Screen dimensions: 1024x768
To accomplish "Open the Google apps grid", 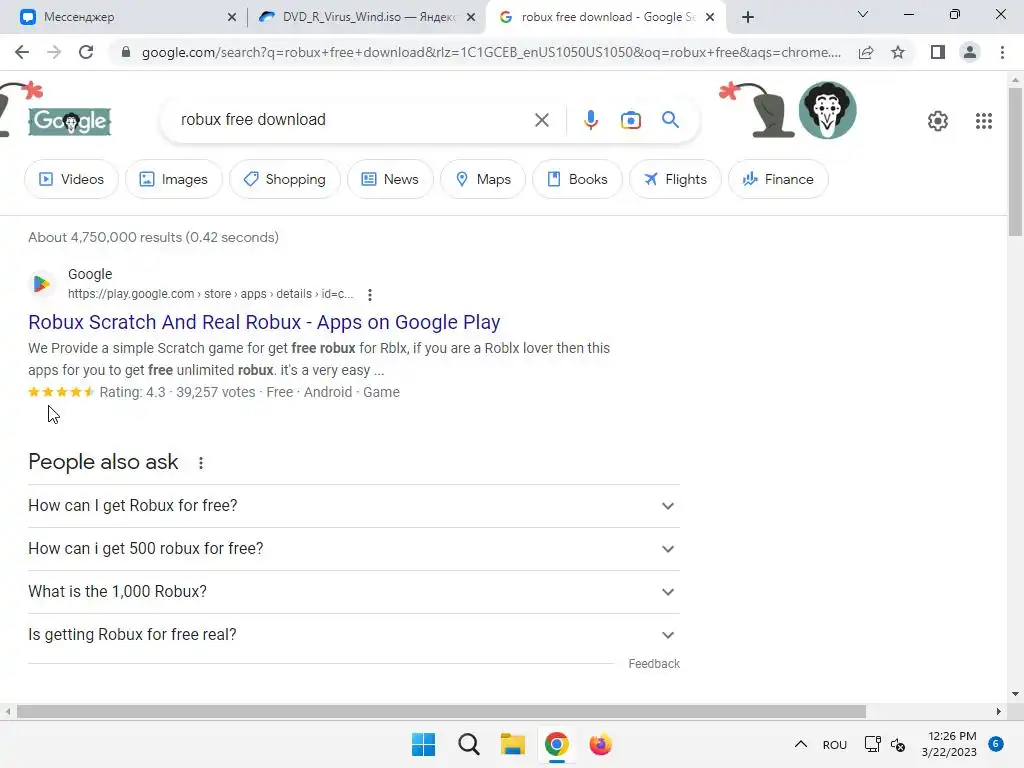I will click(984, 121).
